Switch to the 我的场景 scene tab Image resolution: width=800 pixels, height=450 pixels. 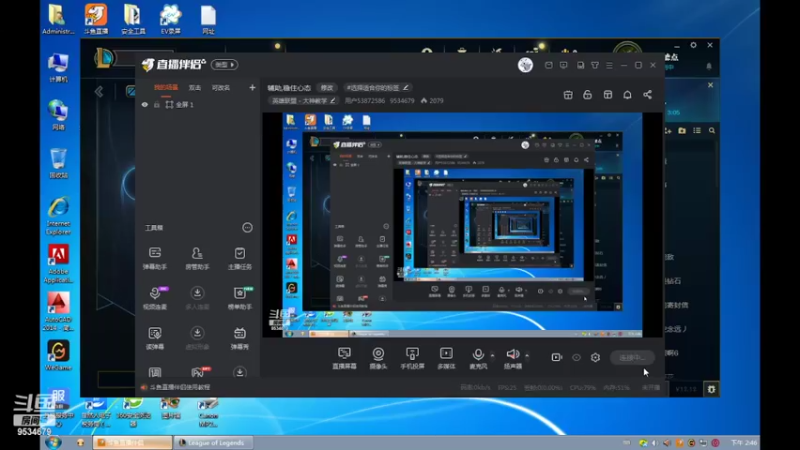[x=166, y=88]
